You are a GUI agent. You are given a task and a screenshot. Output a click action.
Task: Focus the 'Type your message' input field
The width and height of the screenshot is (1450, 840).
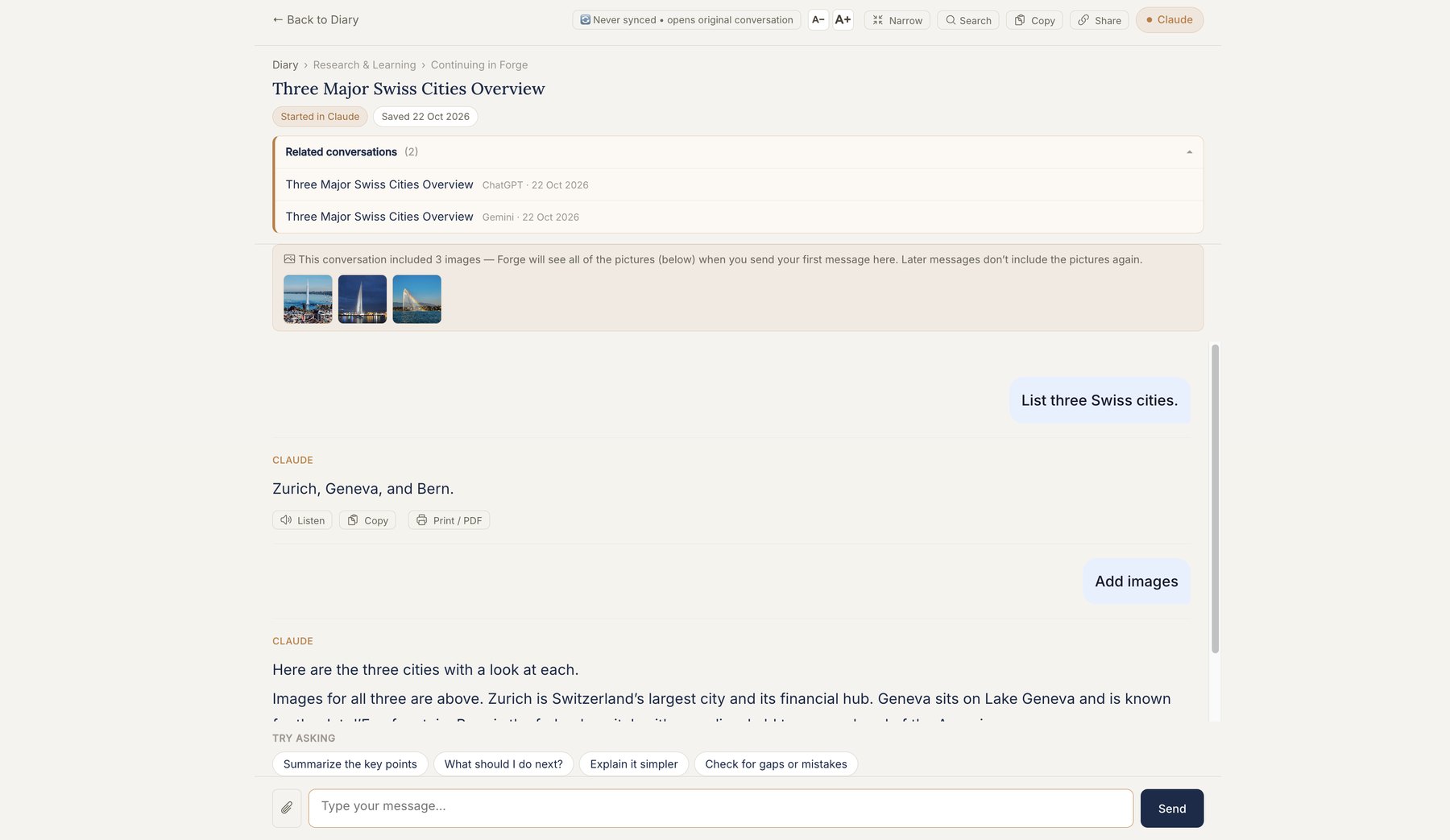tap(720, 808)
